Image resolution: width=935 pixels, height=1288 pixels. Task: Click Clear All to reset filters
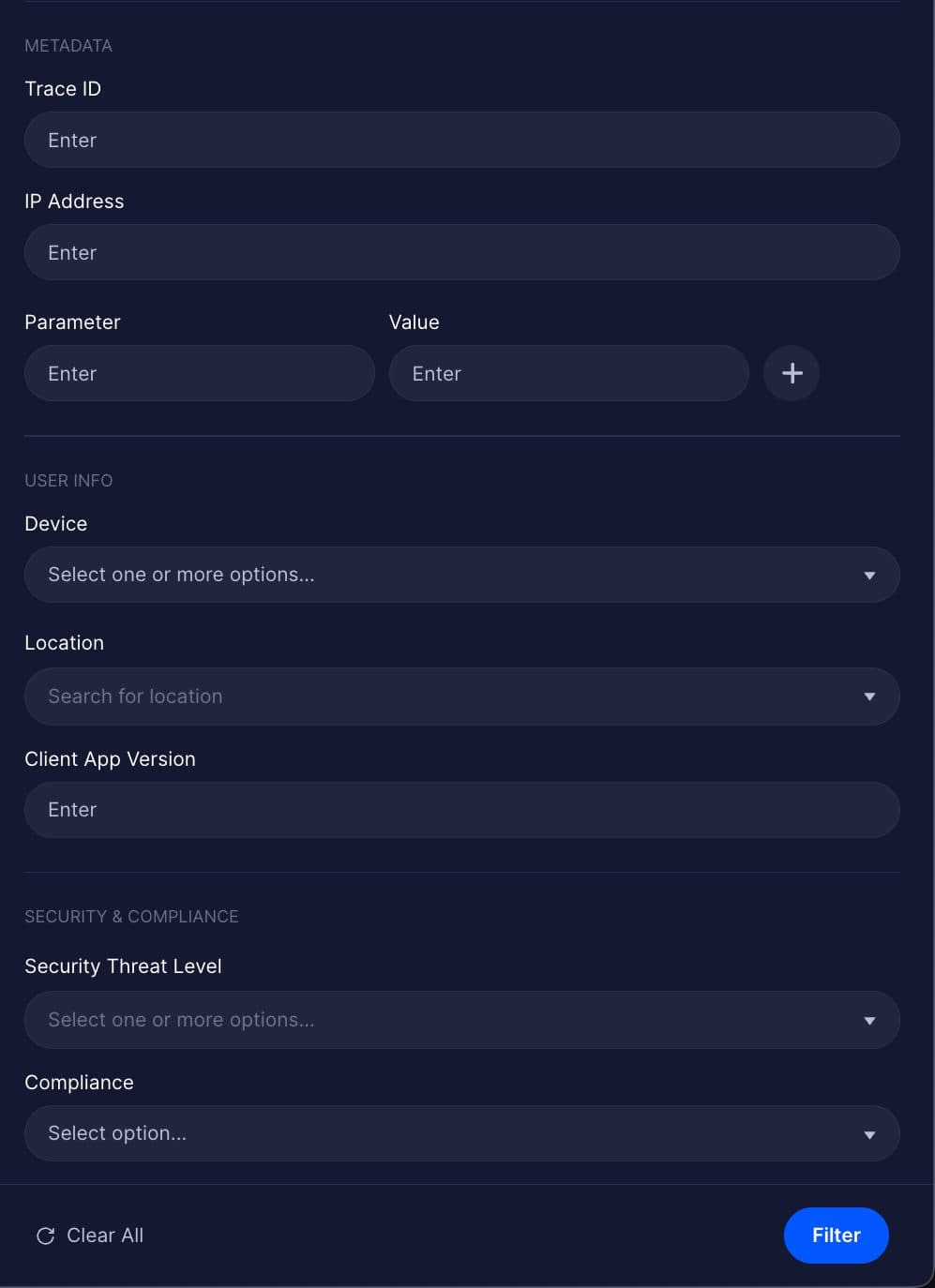point(103,1236)
